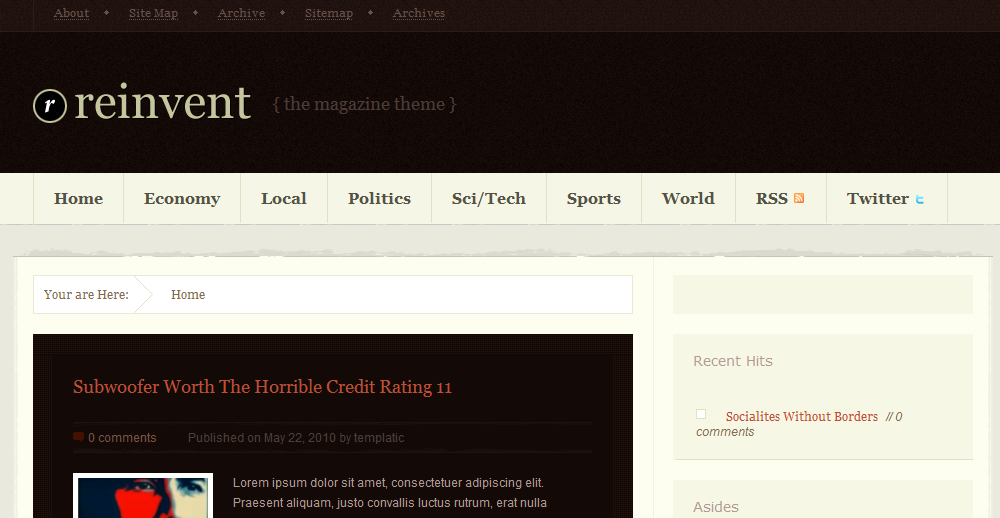The image size is (1000, 518).
Task: Click the small thumbnail beside Socialites Without Borders
Action: [x=701, y=414]
